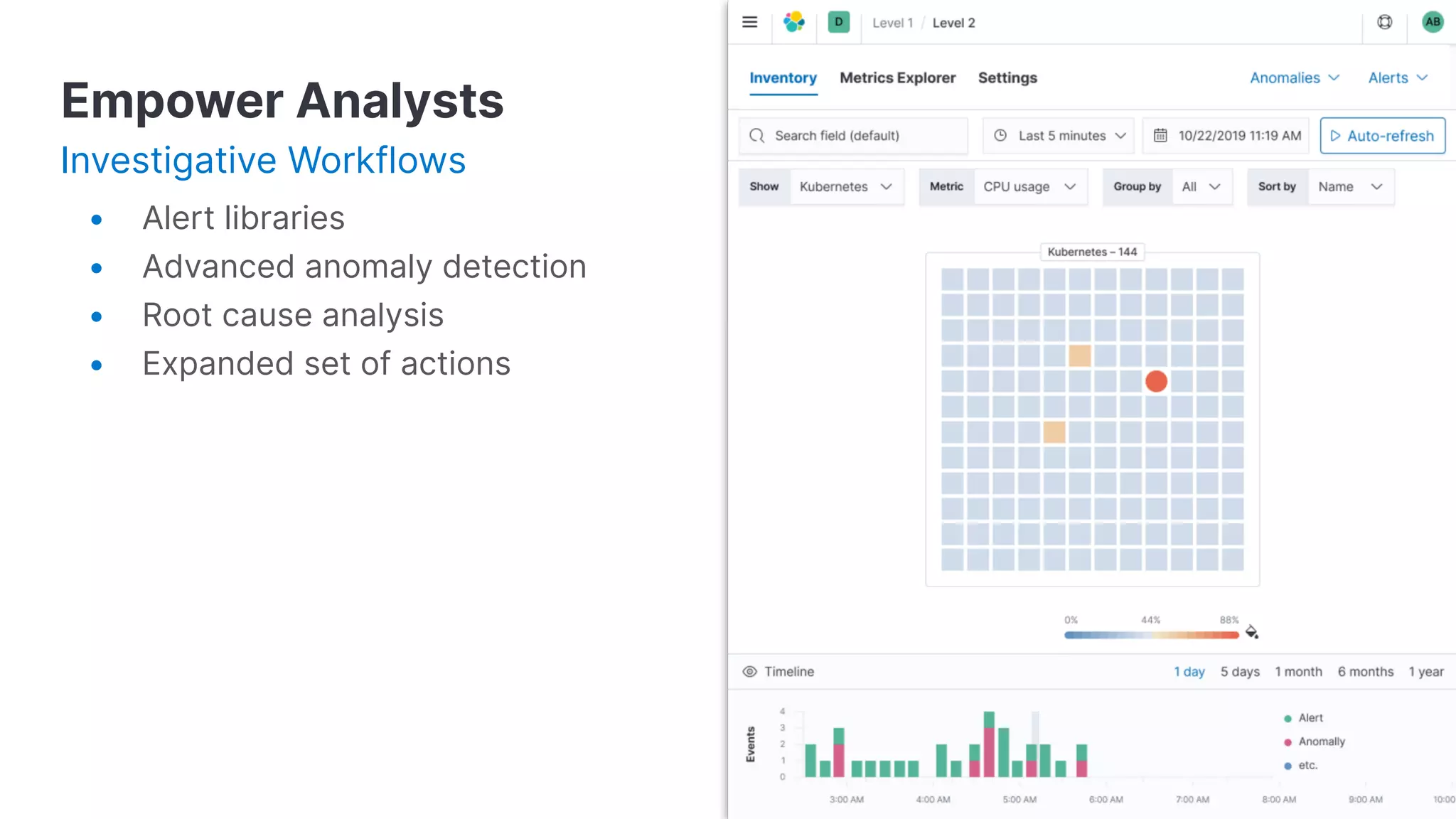Toggle the Anomally legend item
This screenshot has height=819, width=1456.
[1314, 742]
